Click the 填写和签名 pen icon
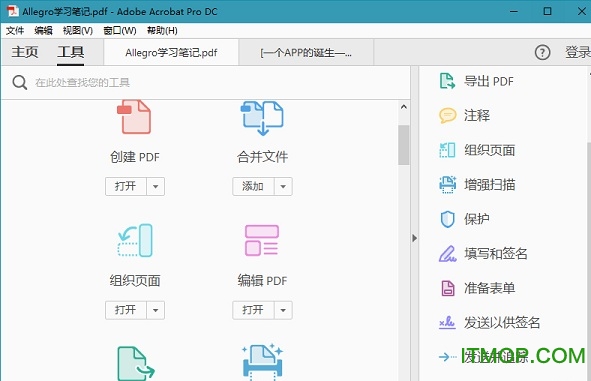 tap(447, 254)
